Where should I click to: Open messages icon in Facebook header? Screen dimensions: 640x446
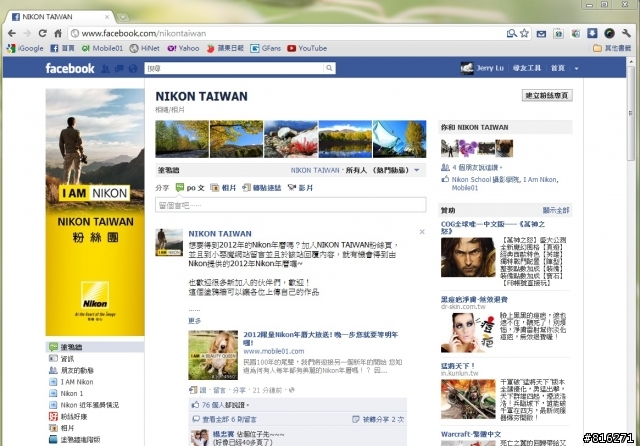[x=119, y=69]
